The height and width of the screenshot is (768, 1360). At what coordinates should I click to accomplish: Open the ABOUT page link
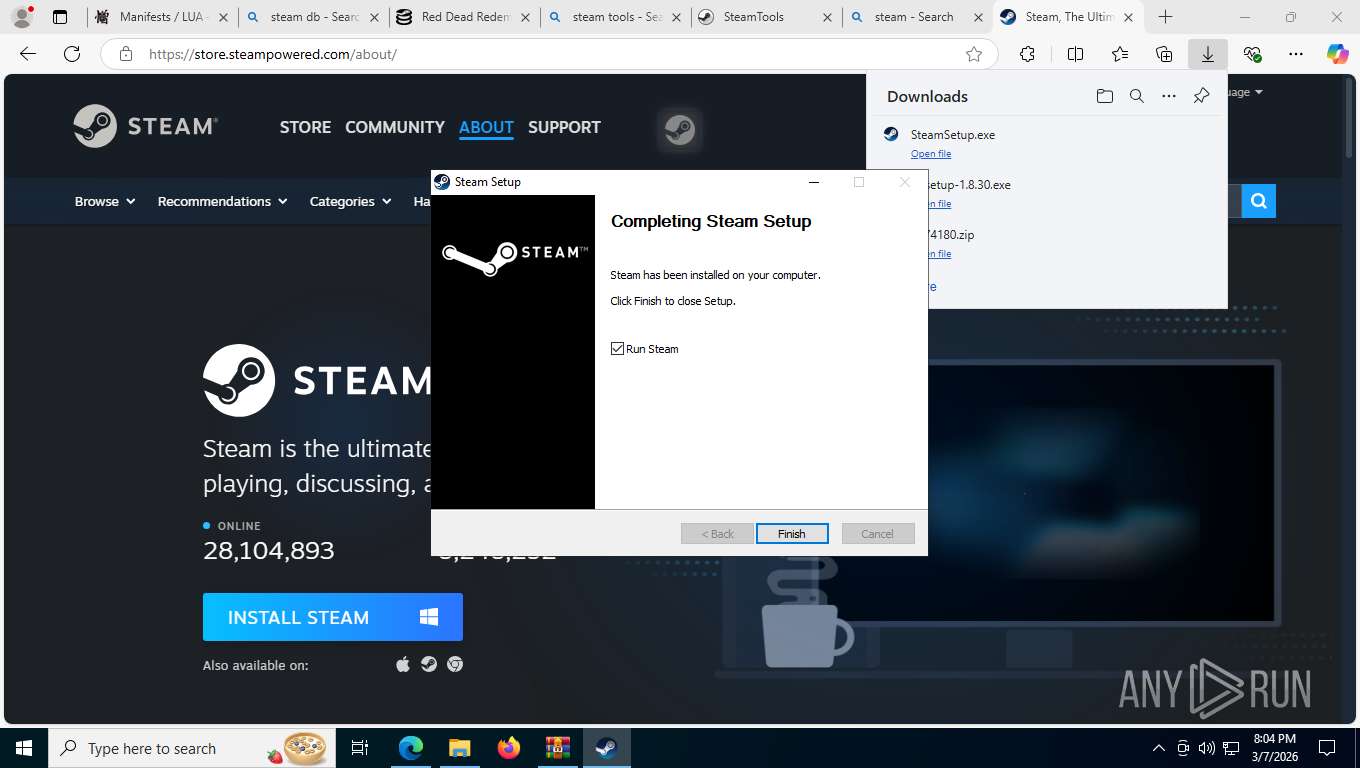click(486, 127)
